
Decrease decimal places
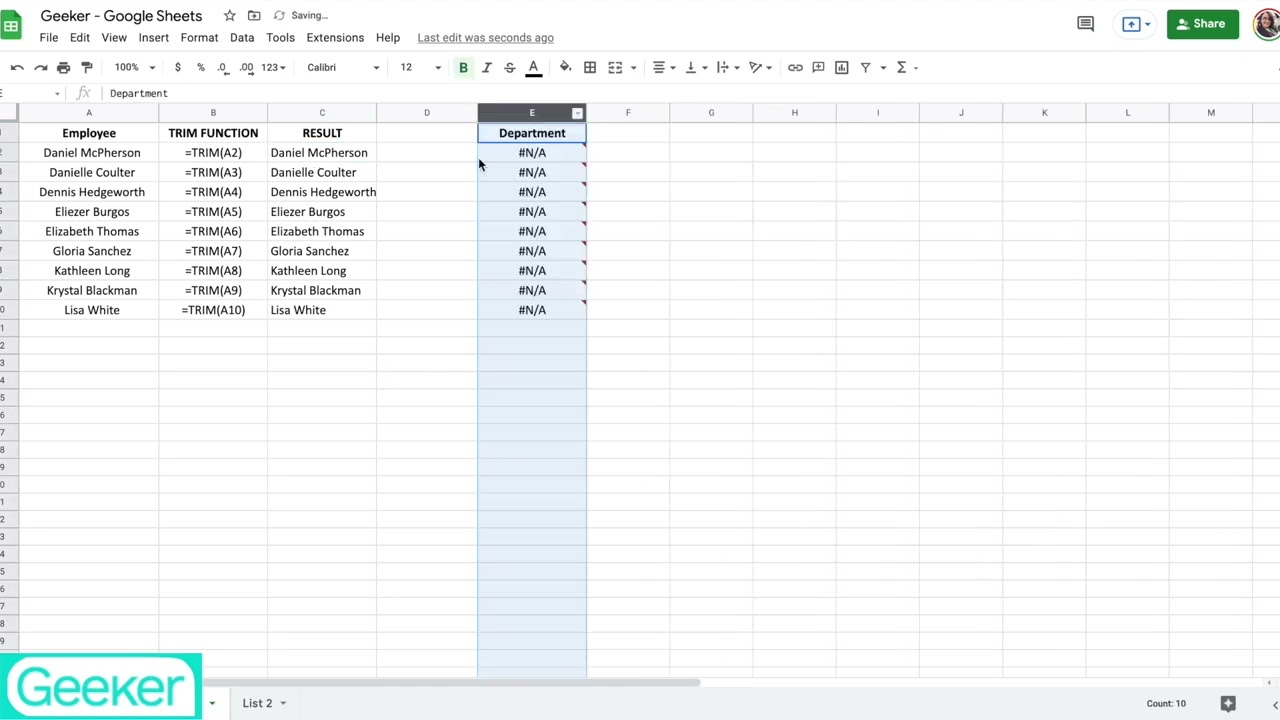[x=223, y=67]
